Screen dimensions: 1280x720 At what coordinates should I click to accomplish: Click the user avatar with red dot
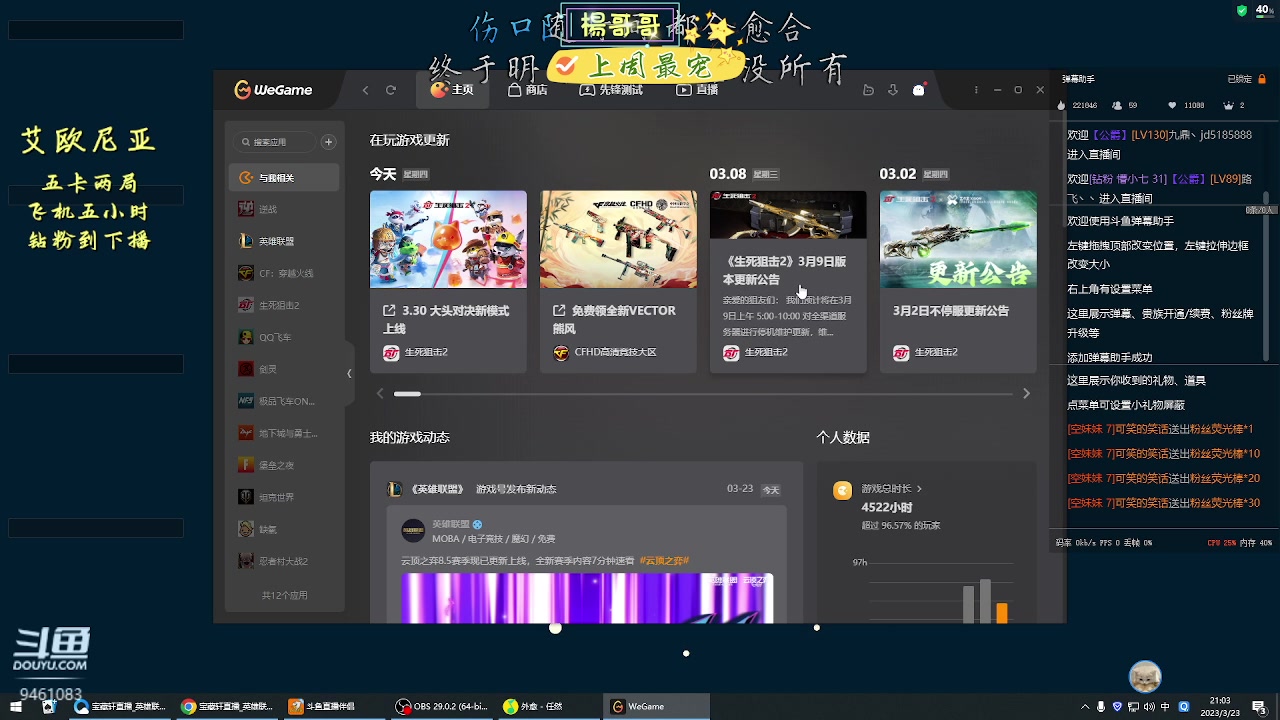[919, 90]
